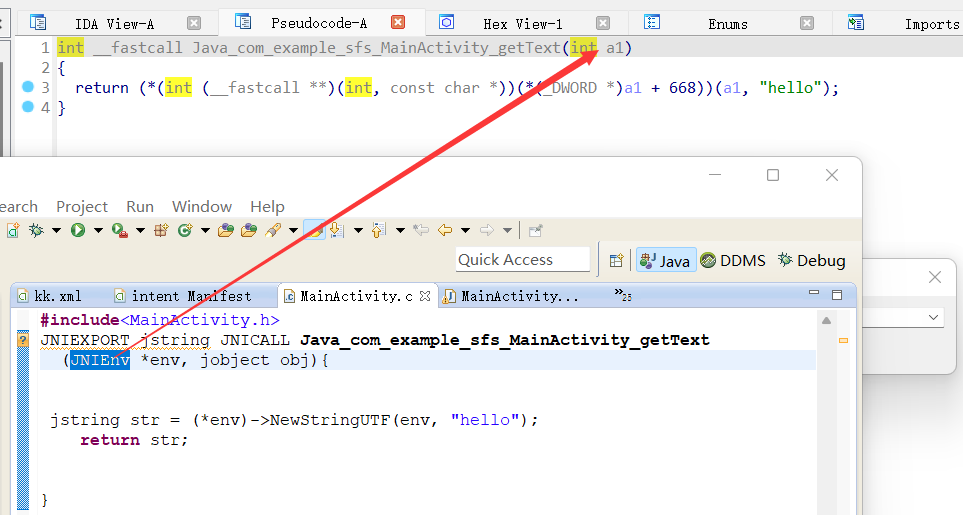Click the warning marker beside JNIEXPORT line
Image resolution: width=963 pixels, height=515 pixels.
(x=23, y=339)
